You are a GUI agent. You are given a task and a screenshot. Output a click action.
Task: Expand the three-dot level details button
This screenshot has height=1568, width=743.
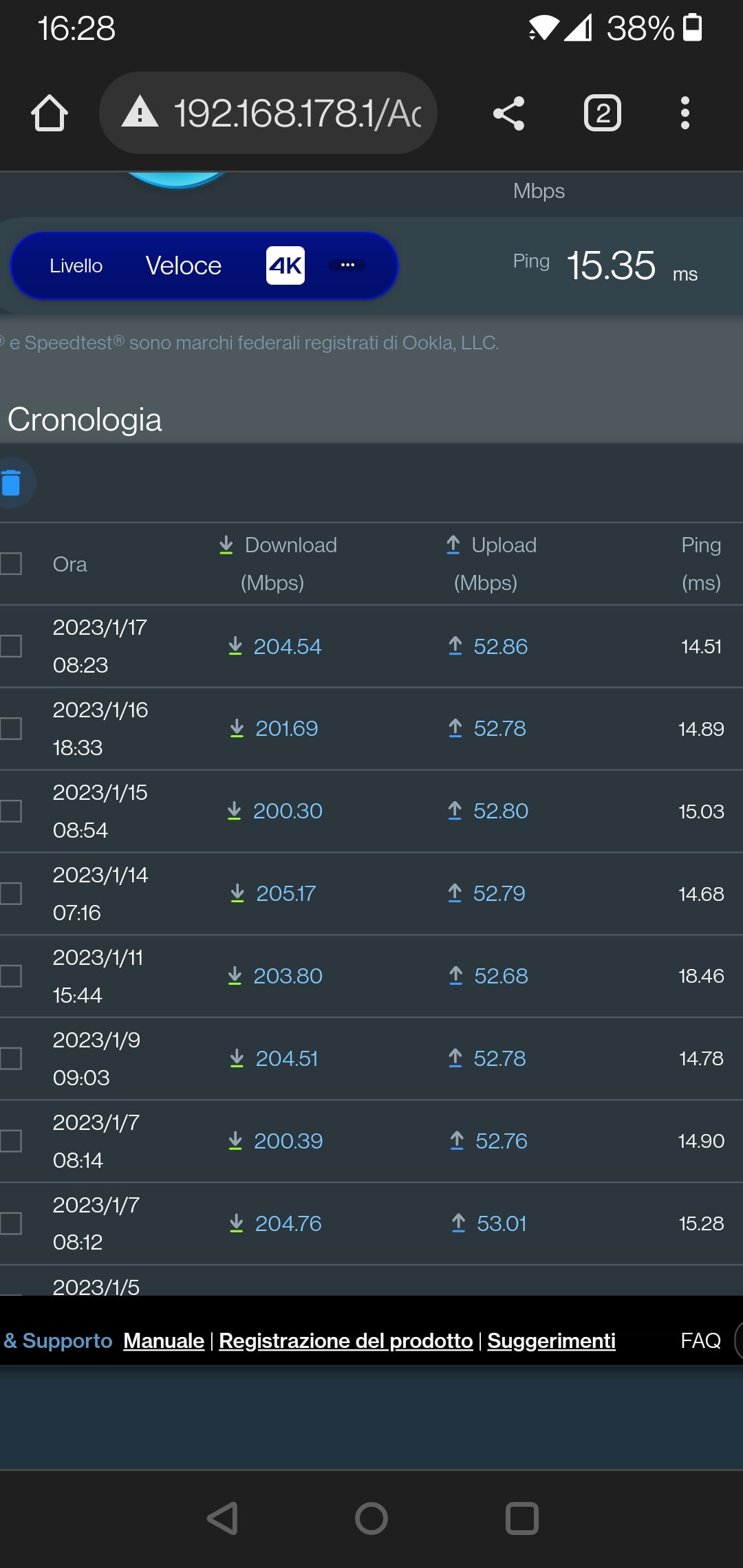point(347,265)
